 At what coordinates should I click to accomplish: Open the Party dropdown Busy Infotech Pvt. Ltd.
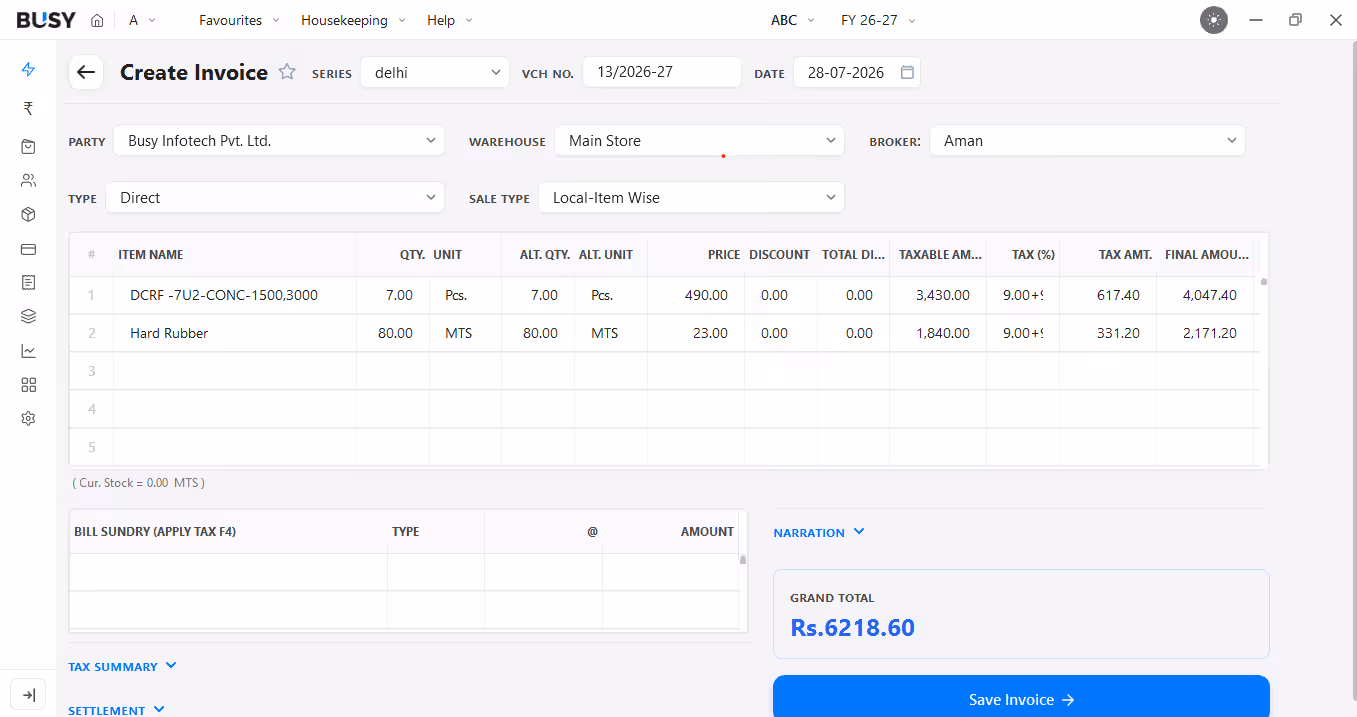(279, 141)
